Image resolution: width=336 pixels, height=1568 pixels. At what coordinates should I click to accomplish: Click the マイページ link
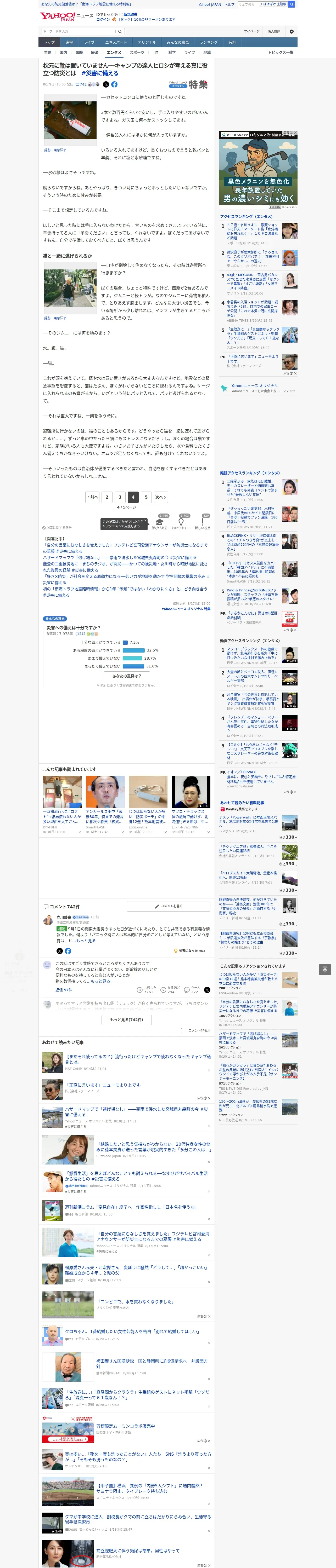(252, 31)
